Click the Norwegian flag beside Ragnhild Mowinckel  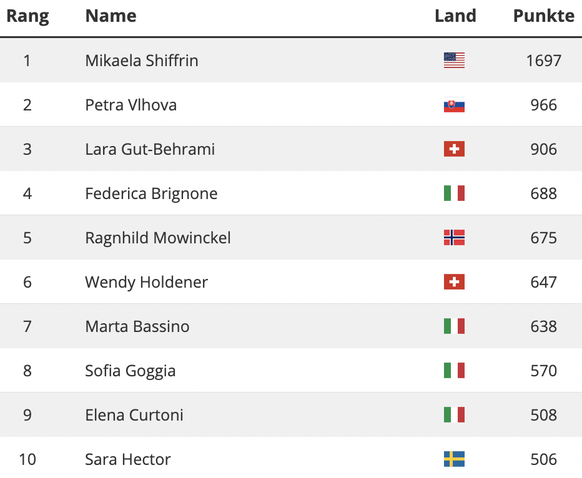point(454,238)
